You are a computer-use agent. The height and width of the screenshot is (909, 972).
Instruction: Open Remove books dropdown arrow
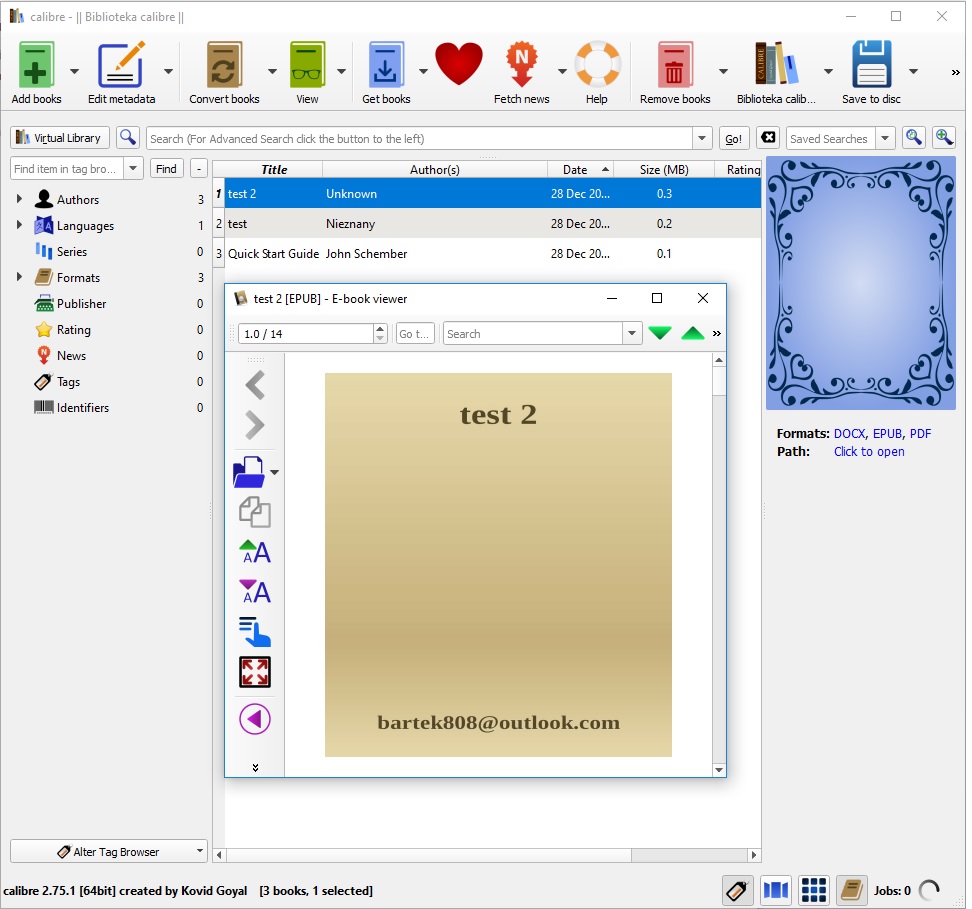click(723, 71)
